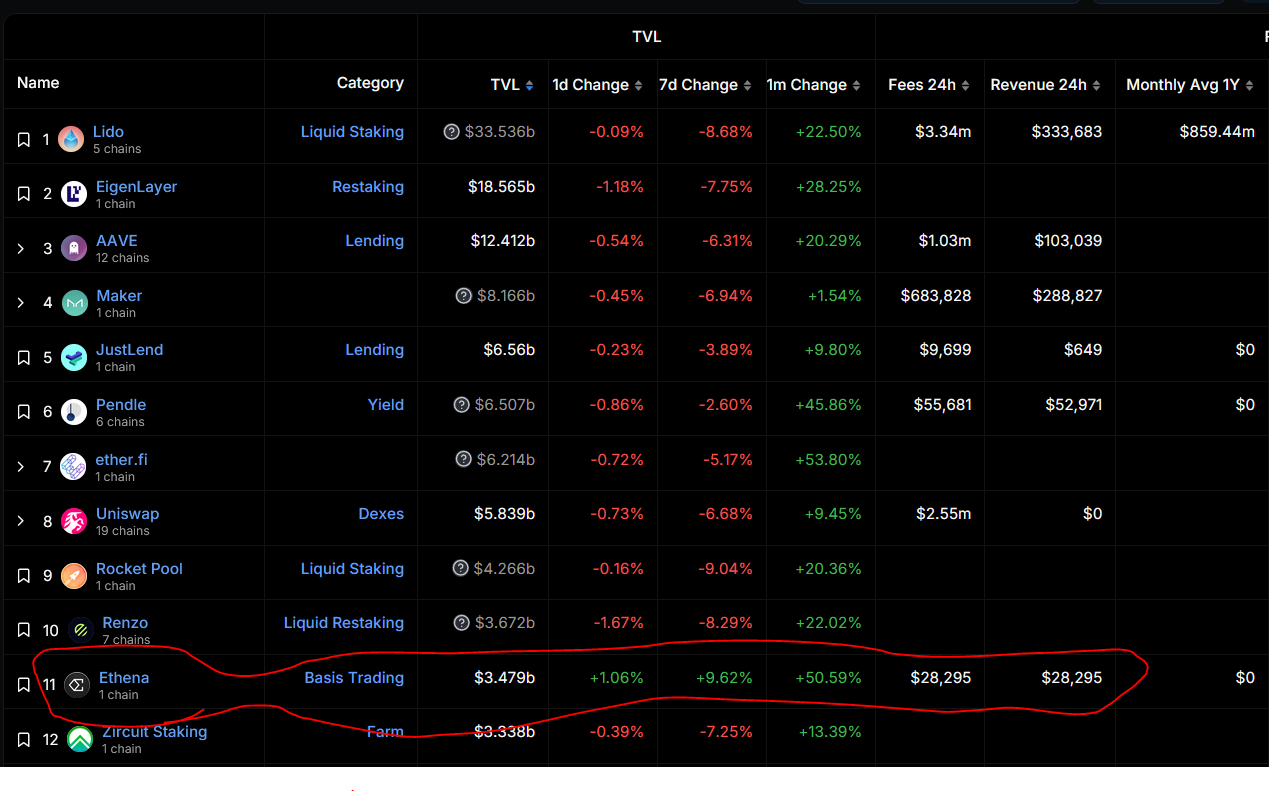Bookmark the Pendle protocol row
The image size is (1269, 791).
pyautogui.click(x=24, y=412)
